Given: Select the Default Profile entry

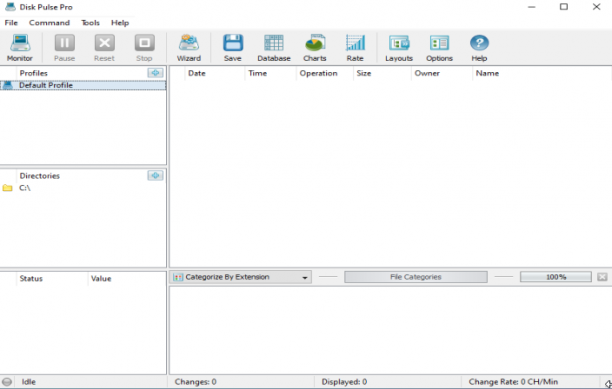Looking at the screenshot, I should [83, 85].
